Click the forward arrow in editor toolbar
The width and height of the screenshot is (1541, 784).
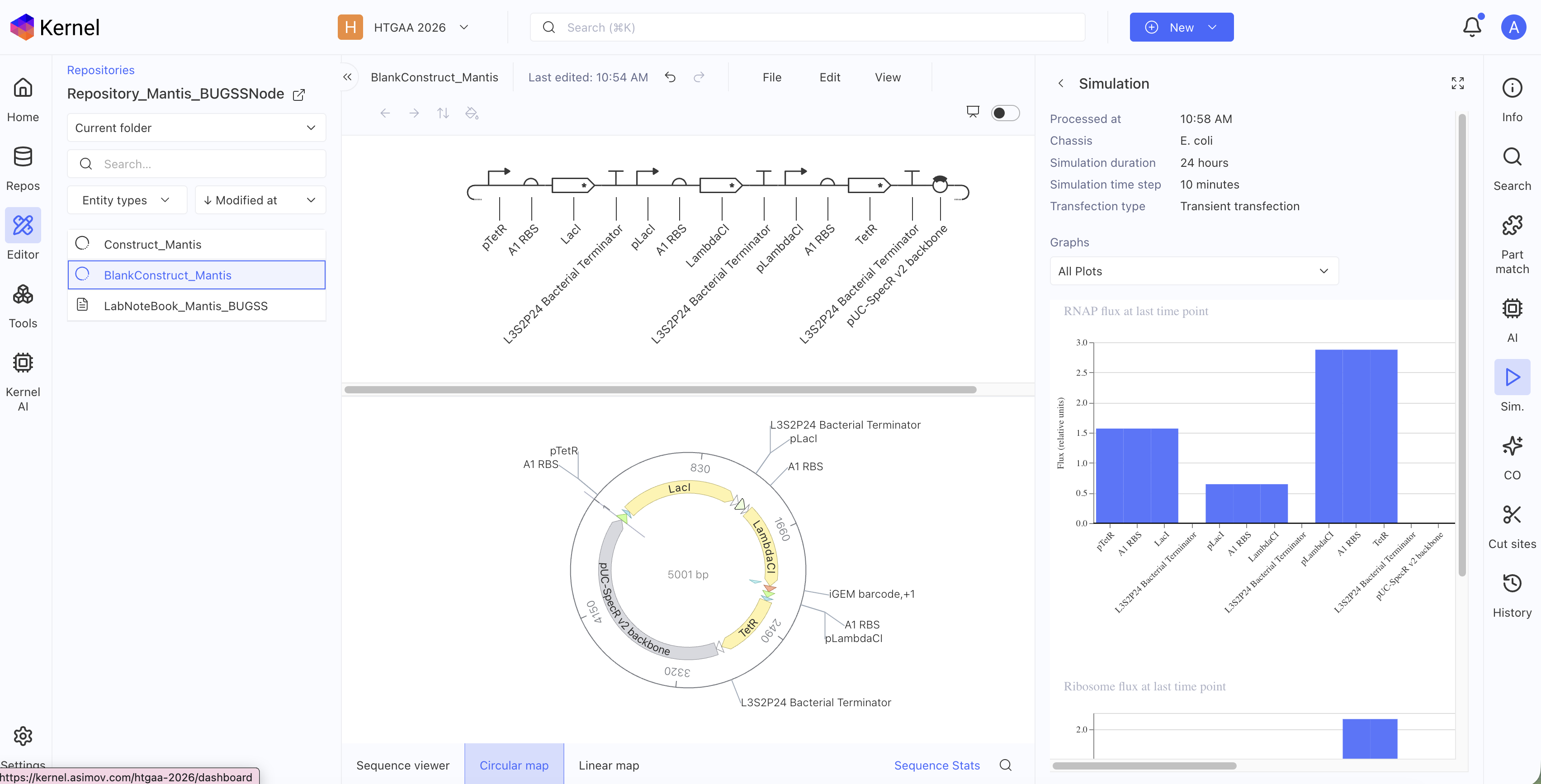414,113
